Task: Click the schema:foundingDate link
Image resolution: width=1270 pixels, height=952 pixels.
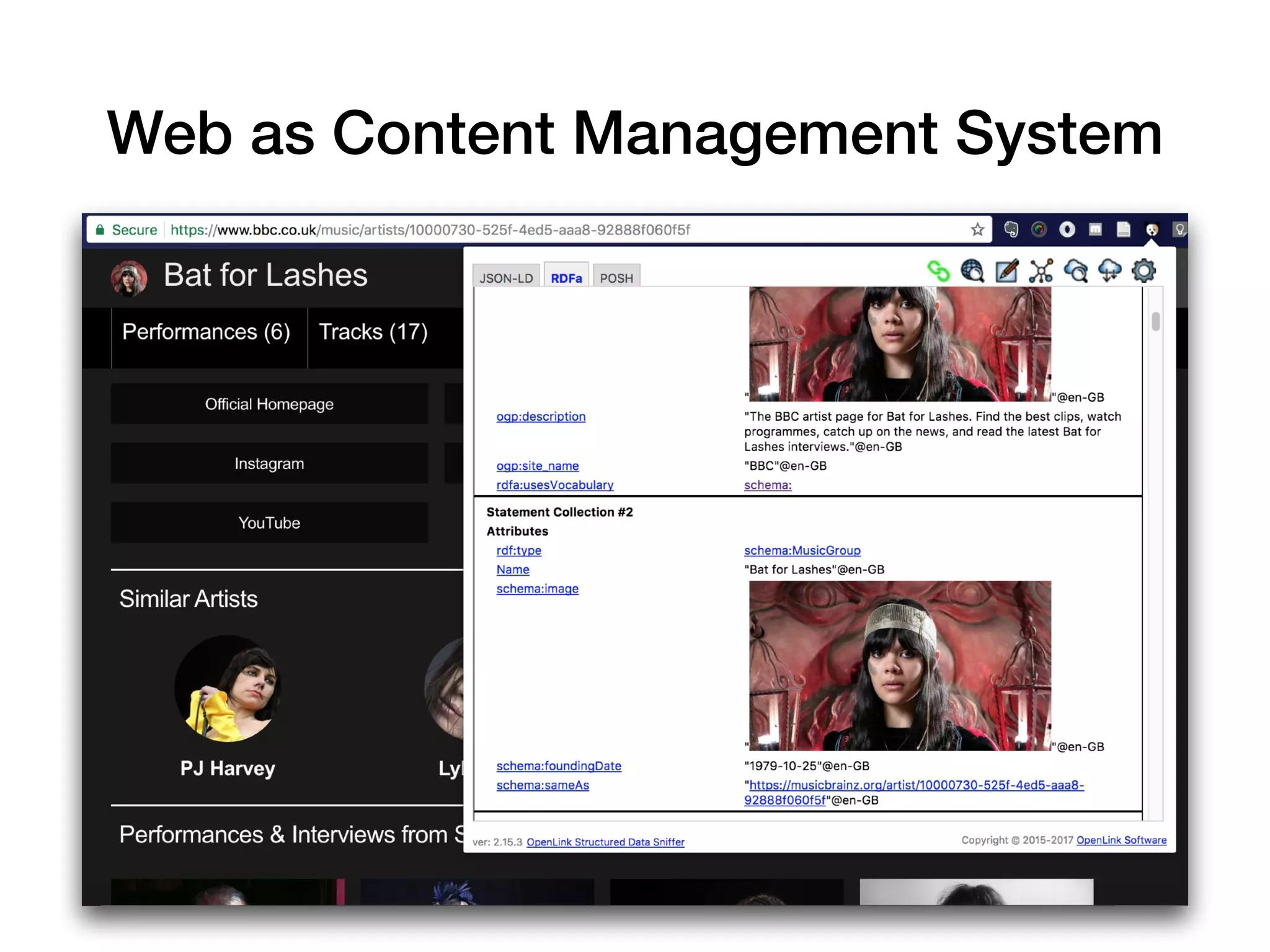Action: click(559, 766)
